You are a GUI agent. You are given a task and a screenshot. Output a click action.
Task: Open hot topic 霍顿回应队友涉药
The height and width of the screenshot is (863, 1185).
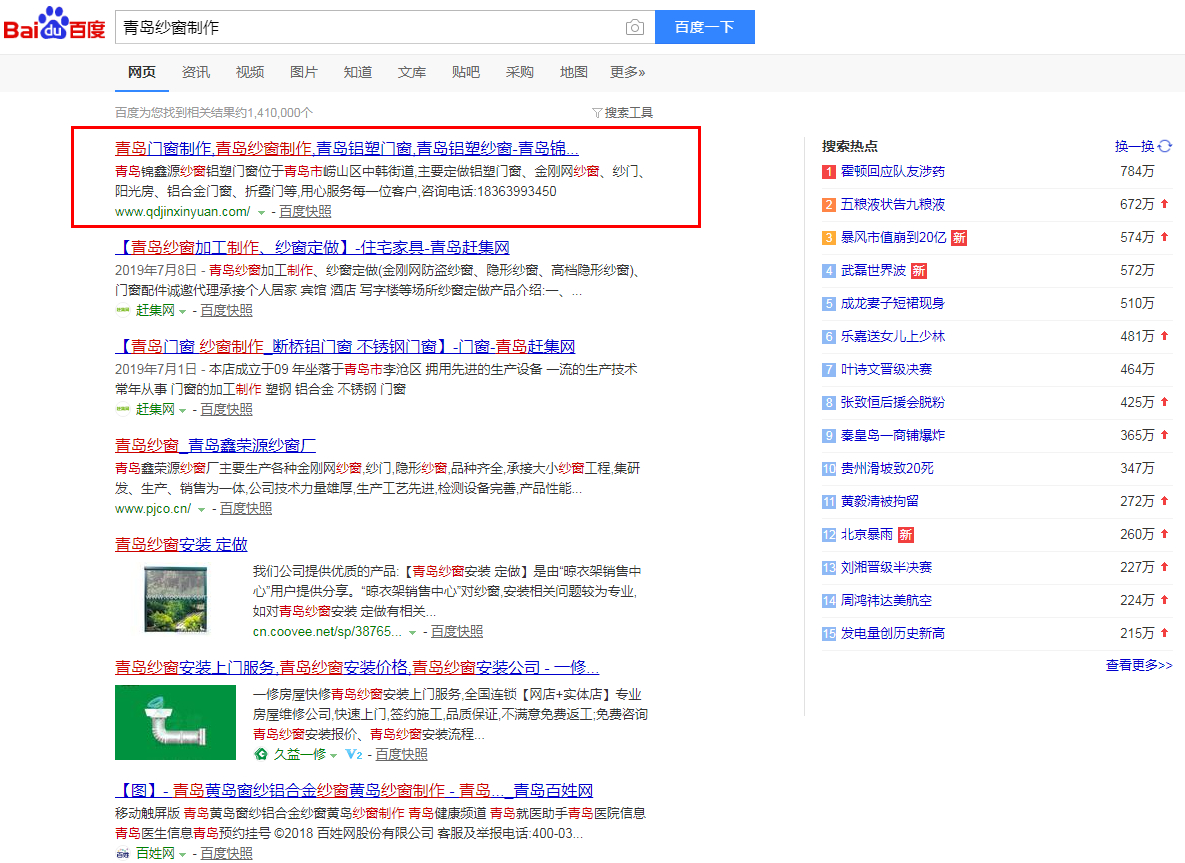(893, 172)
